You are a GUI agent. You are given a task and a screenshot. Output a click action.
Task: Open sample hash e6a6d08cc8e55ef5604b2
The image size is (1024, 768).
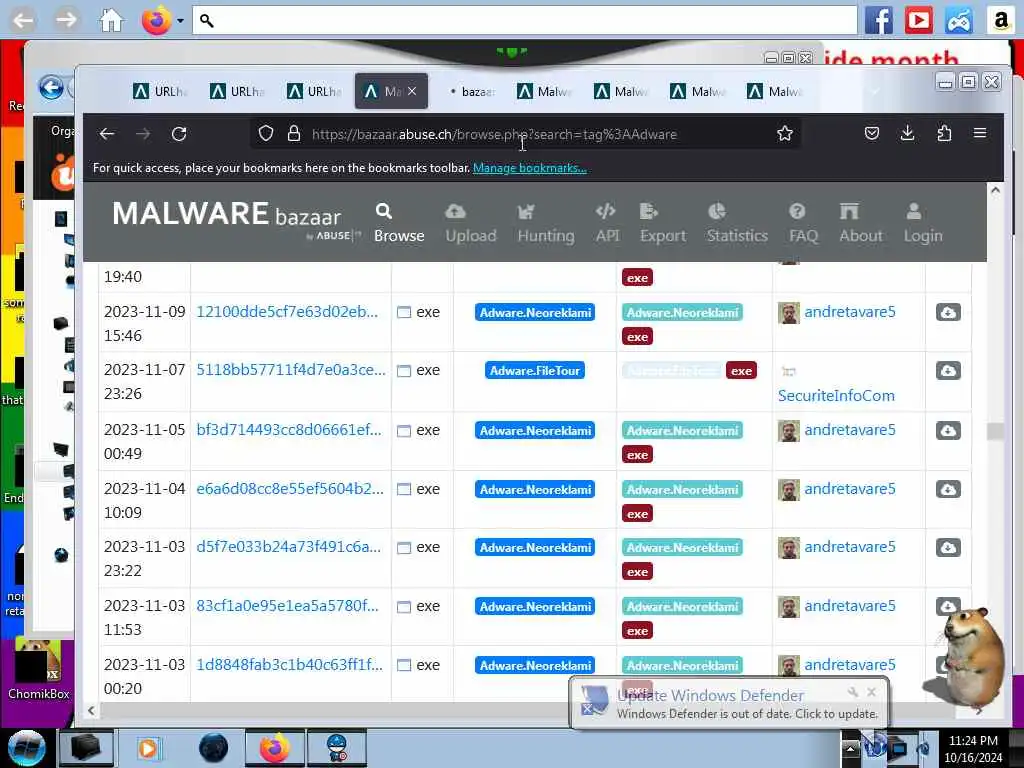pos(290,488)
